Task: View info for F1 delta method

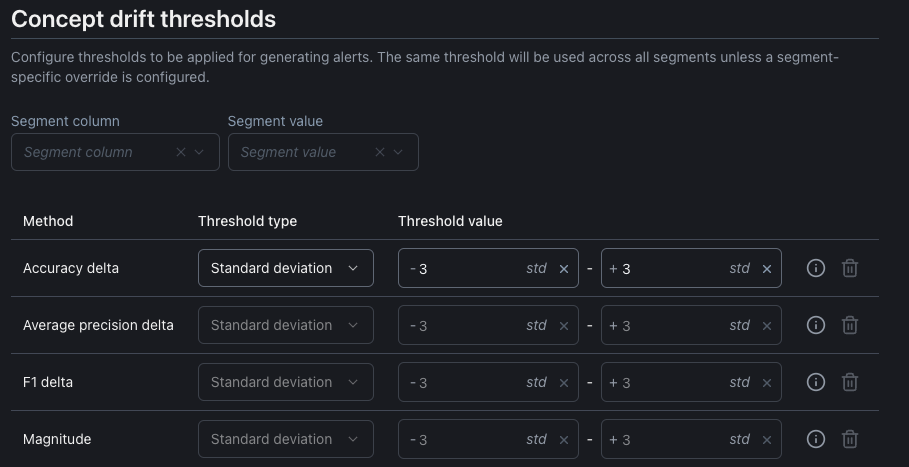Action: click(x=816, y=382)
